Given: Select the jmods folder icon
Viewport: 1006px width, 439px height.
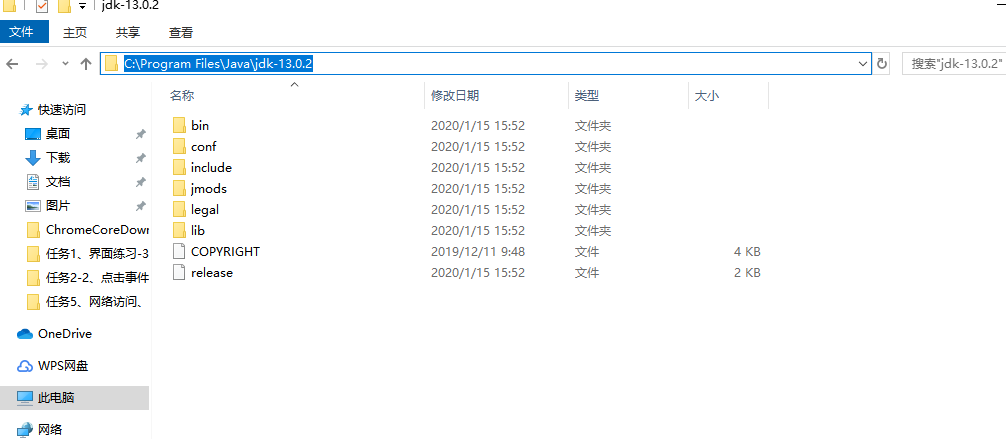Looking at the screenshot, I should click(179, 189).
